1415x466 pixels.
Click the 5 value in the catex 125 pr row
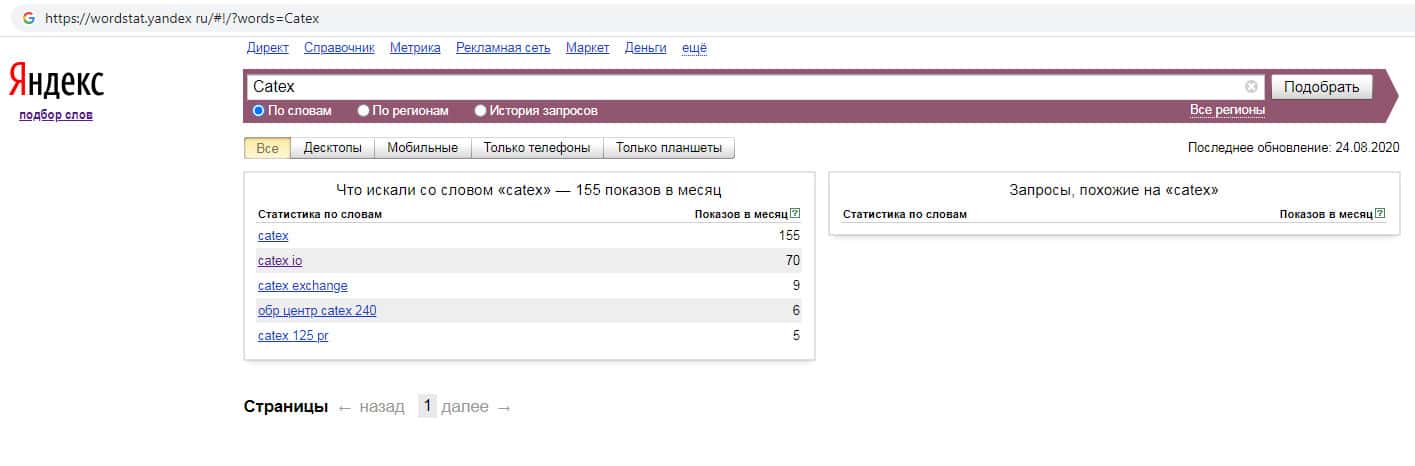797,336
